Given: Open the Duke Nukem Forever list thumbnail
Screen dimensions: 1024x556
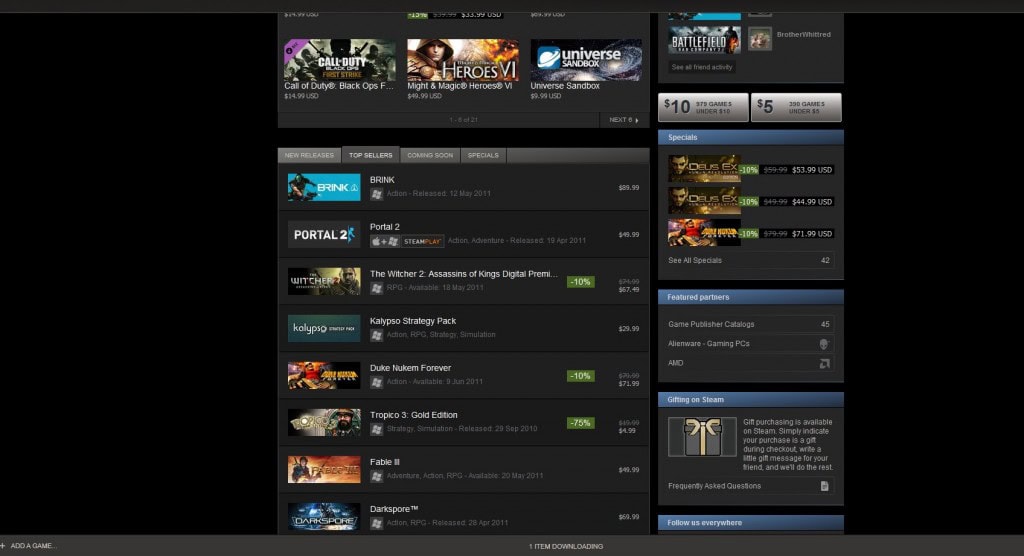Looking at the screenshot, I should pos(324,376).
